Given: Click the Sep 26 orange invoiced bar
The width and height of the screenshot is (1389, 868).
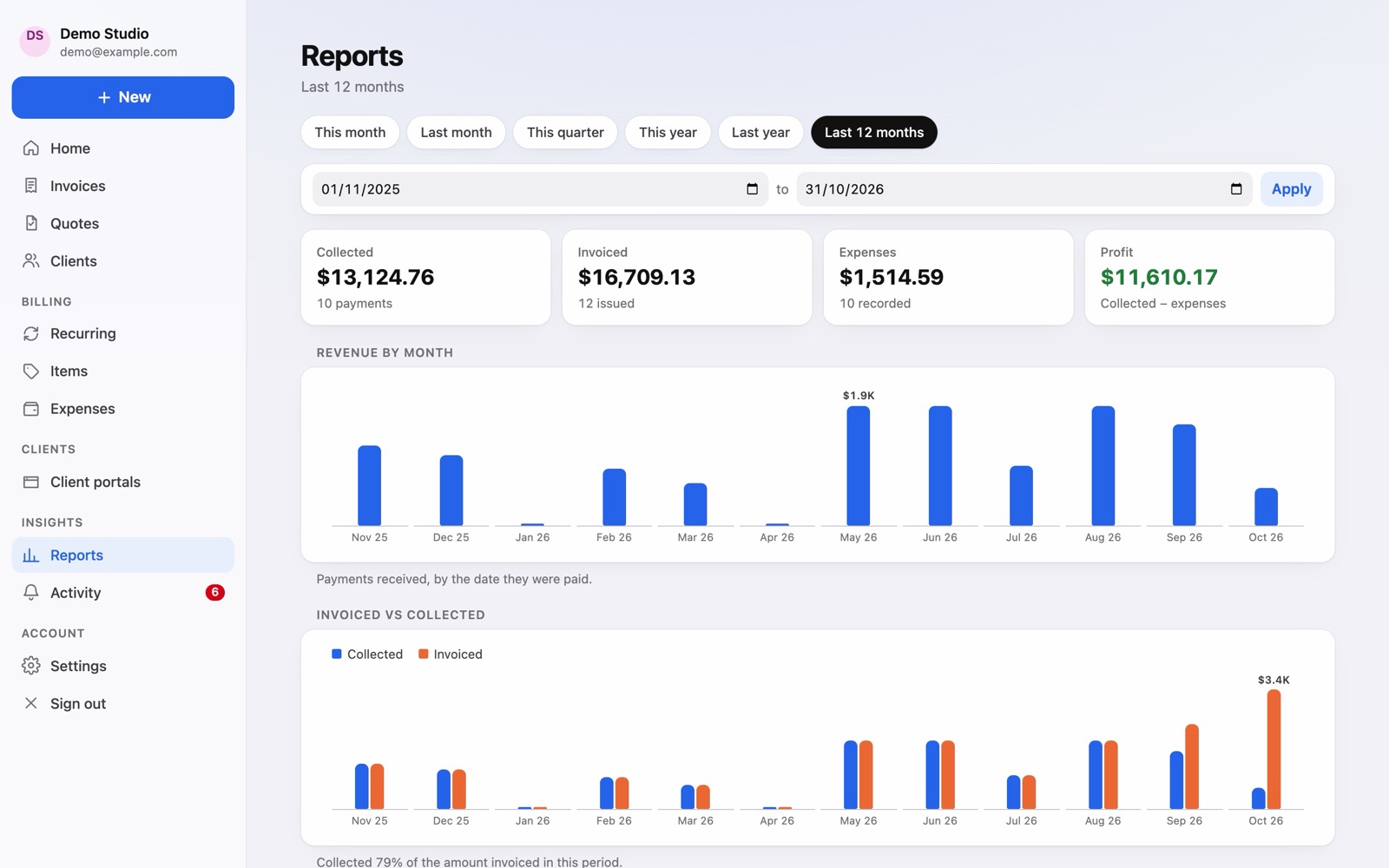Looking at the screenshot, I should point(1192,766).
